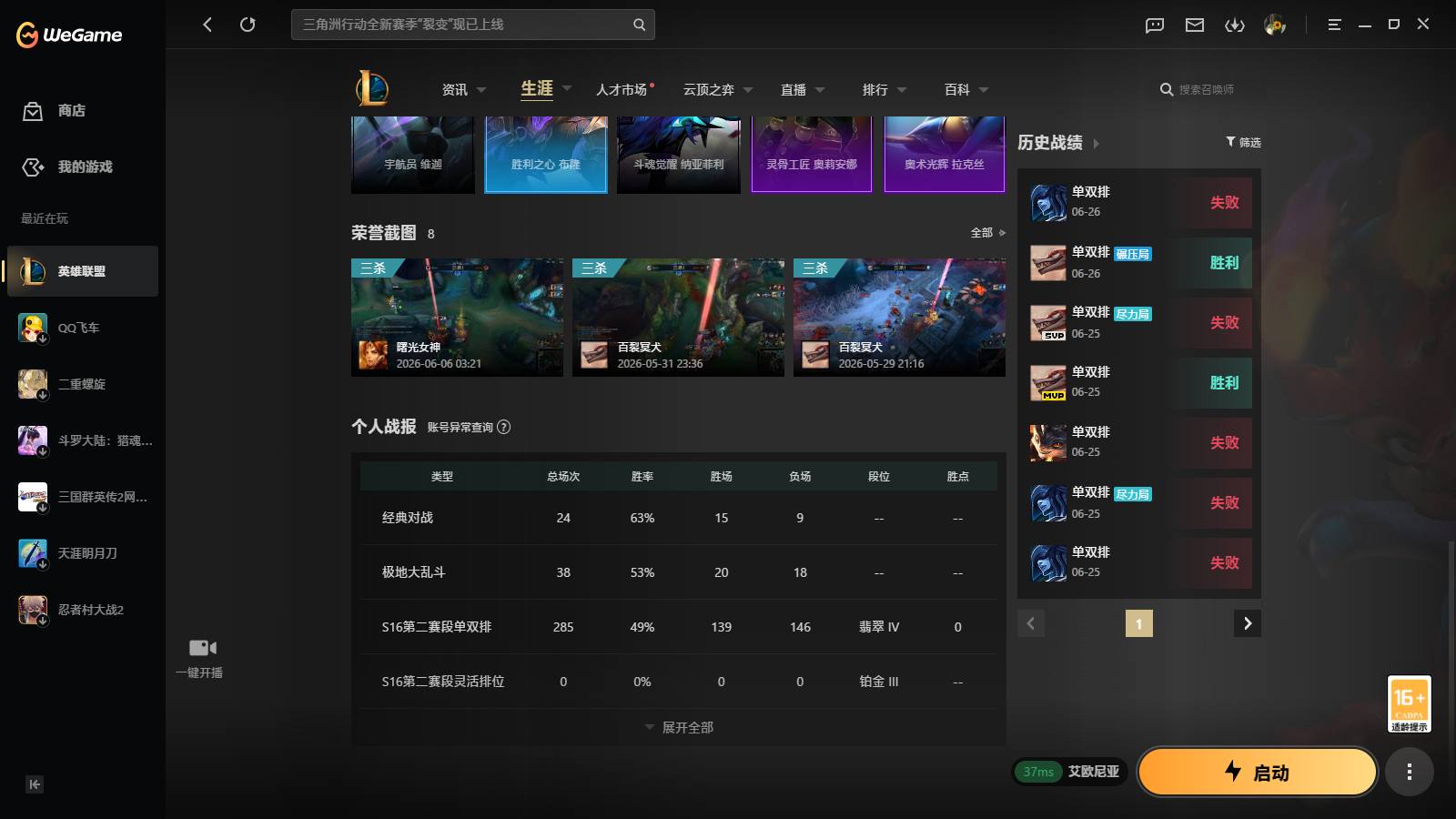
Task: Select 胜利之心 布隆 skin card
Action: coord(546,154)
